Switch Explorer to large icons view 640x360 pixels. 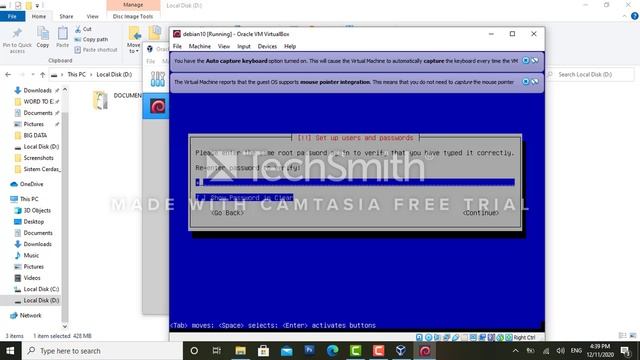tap(633, 336)
